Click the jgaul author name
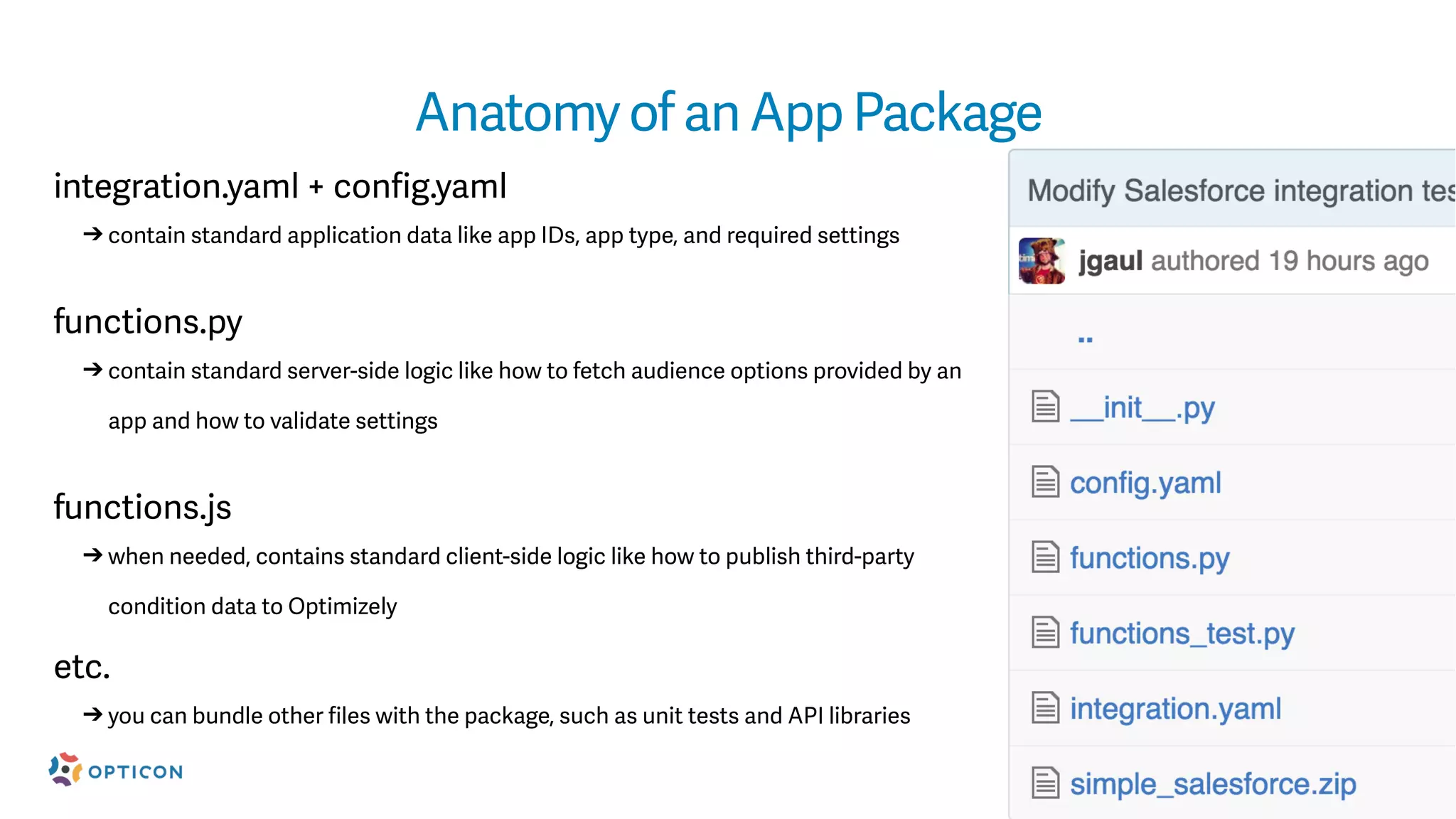This screenshot has height=819, width=1456. tap(1110, 262)
